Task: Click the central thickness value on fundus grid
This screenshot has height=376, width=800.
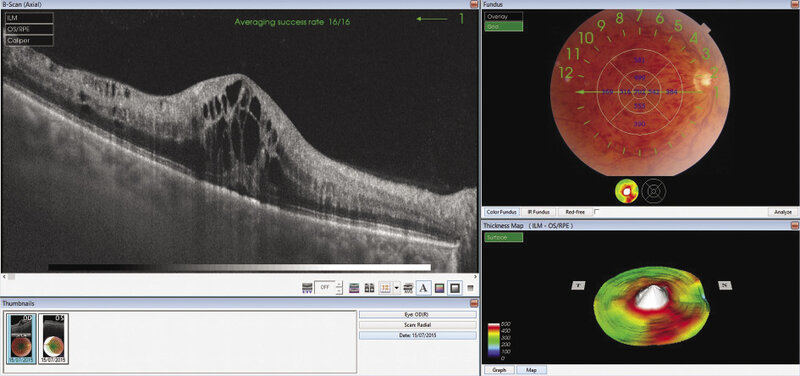Action: 639,92
